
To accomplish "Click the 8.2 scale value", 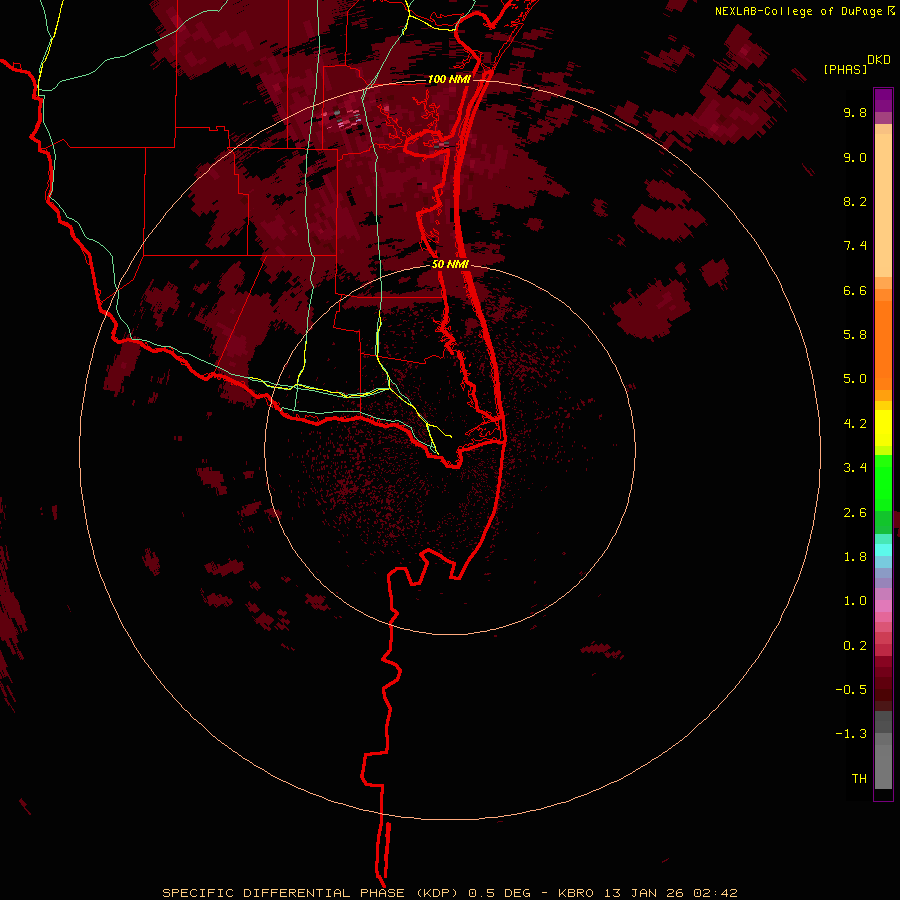I will point(855,201).
